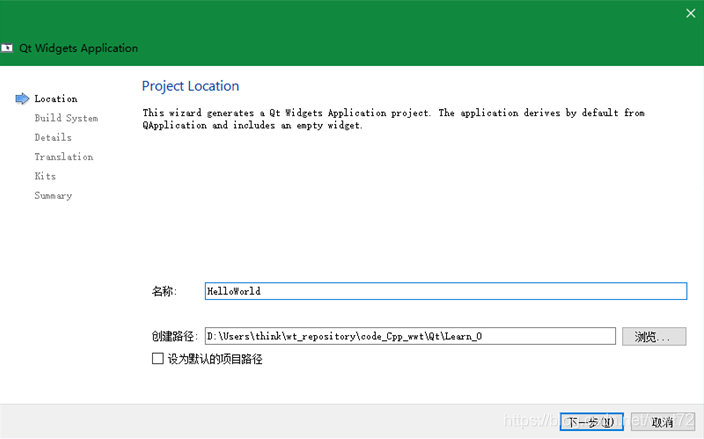This screenshot has width=704, height=439.
Task: Click the creation path input field
Action: tap(410, 336)
